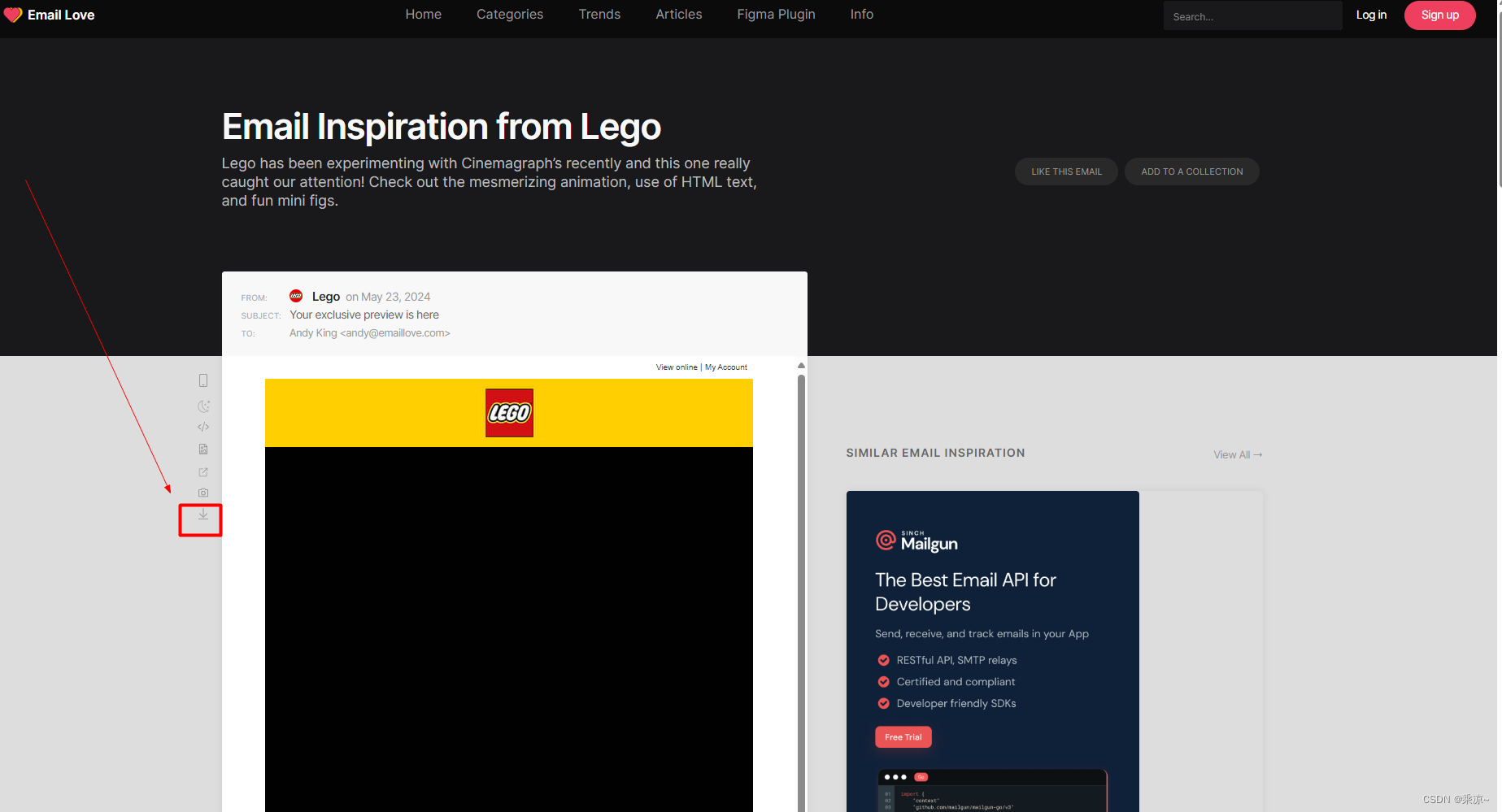This screenshot has width=1502, height=812.
Task: Click the camera screenshot icon
Action: 203,493
